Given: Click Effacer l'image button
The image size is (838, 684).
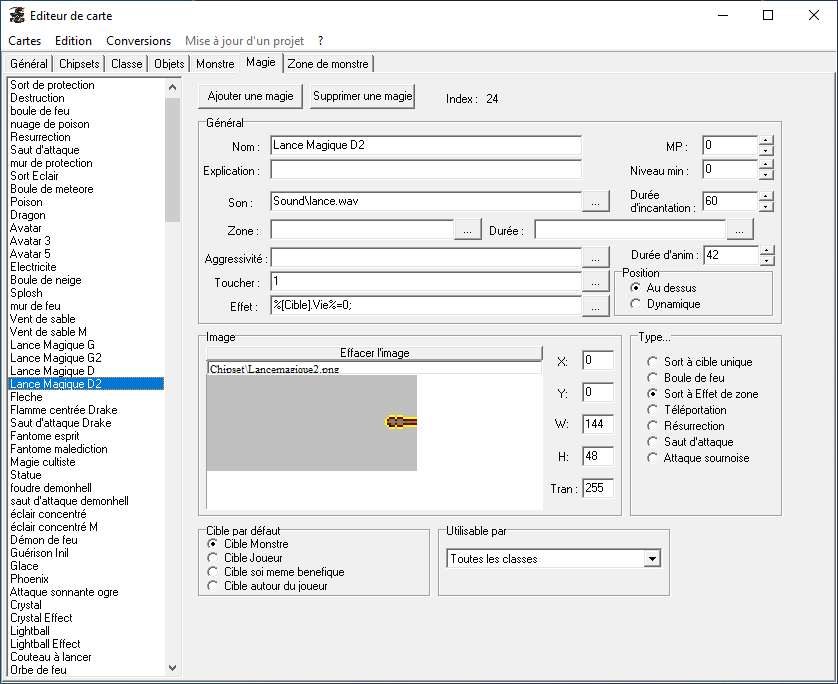Looking at the screenshot, I should (x=374, y=353).
